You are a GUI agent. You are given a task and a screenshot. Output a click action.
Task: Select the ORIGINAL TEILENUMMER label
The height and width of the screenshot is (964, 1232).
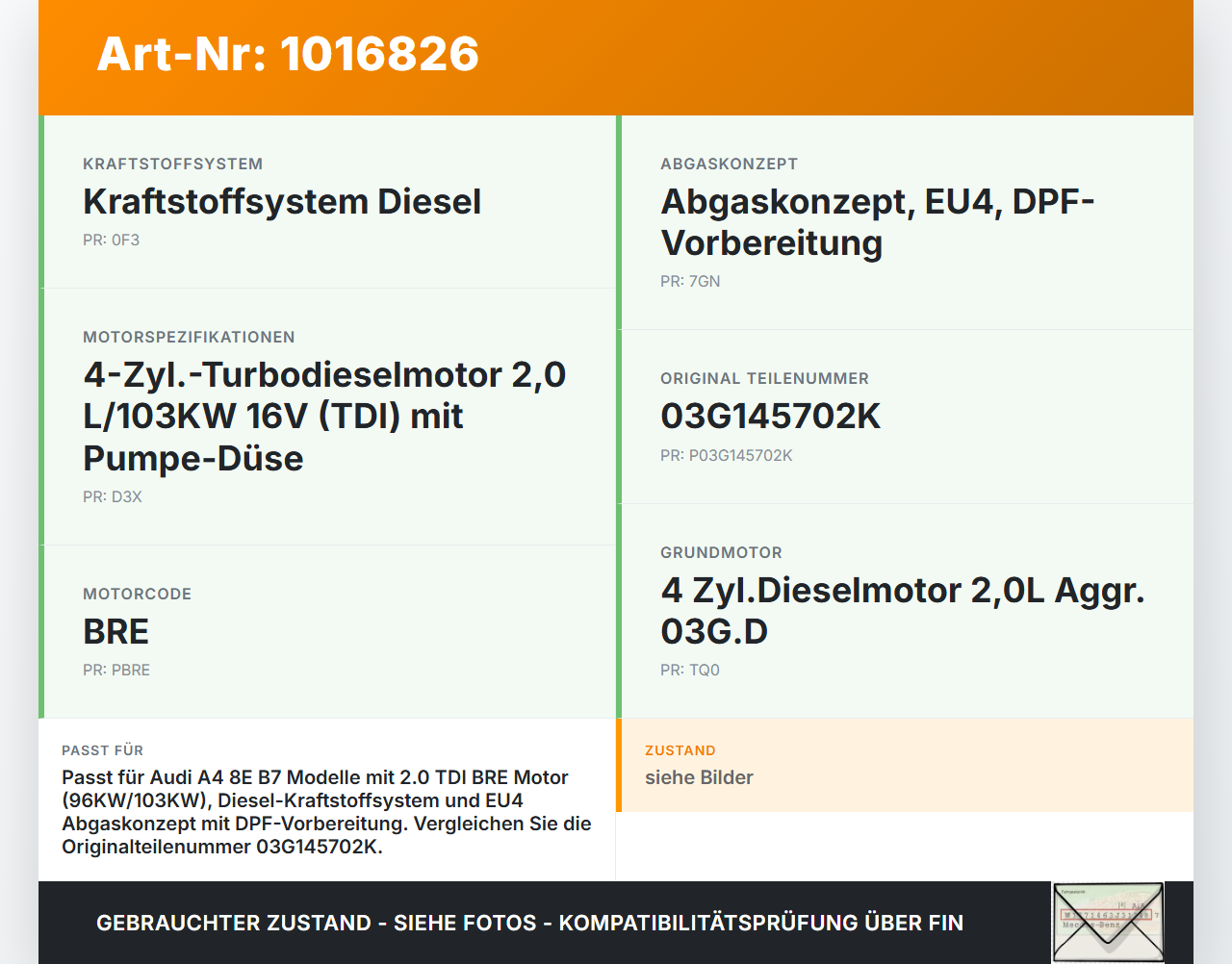(x=765, y=379)
